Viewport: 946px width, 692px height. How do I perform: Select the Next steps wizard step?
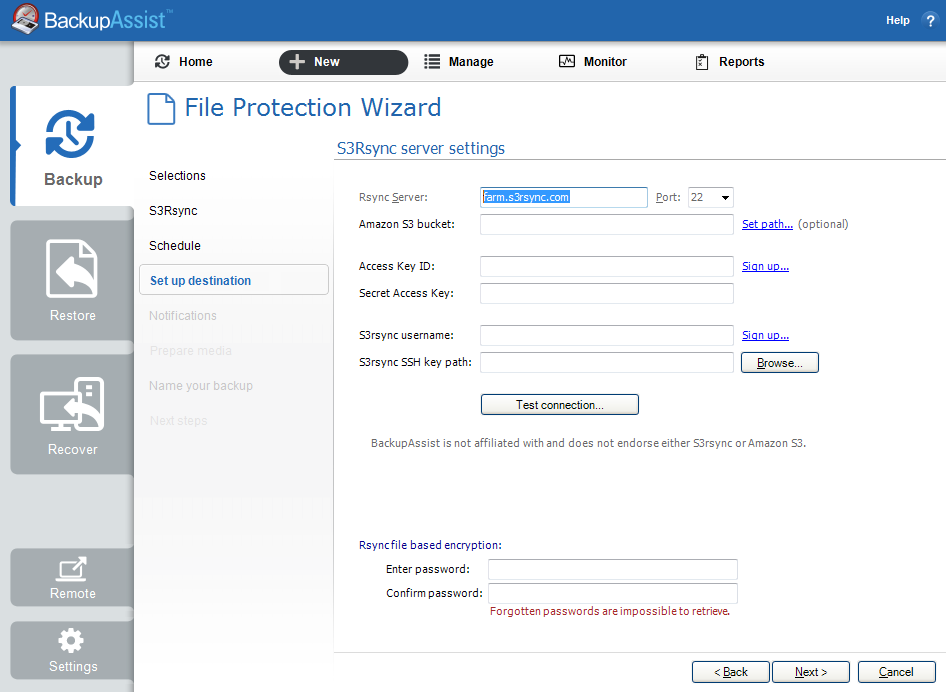pyautogui.click(x=179, y=421)
